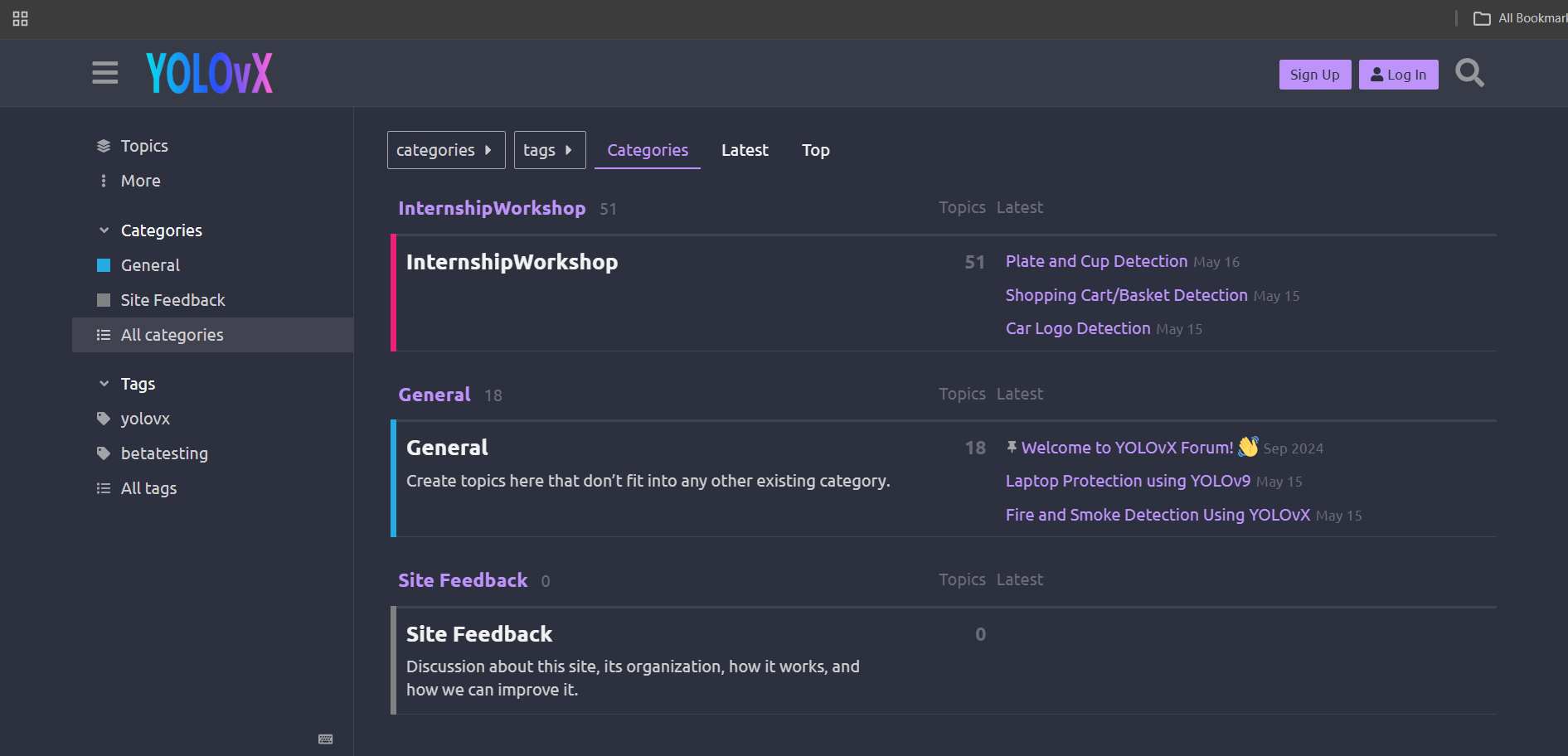Open Plate and Cup Detection topic

(1096, 261)
